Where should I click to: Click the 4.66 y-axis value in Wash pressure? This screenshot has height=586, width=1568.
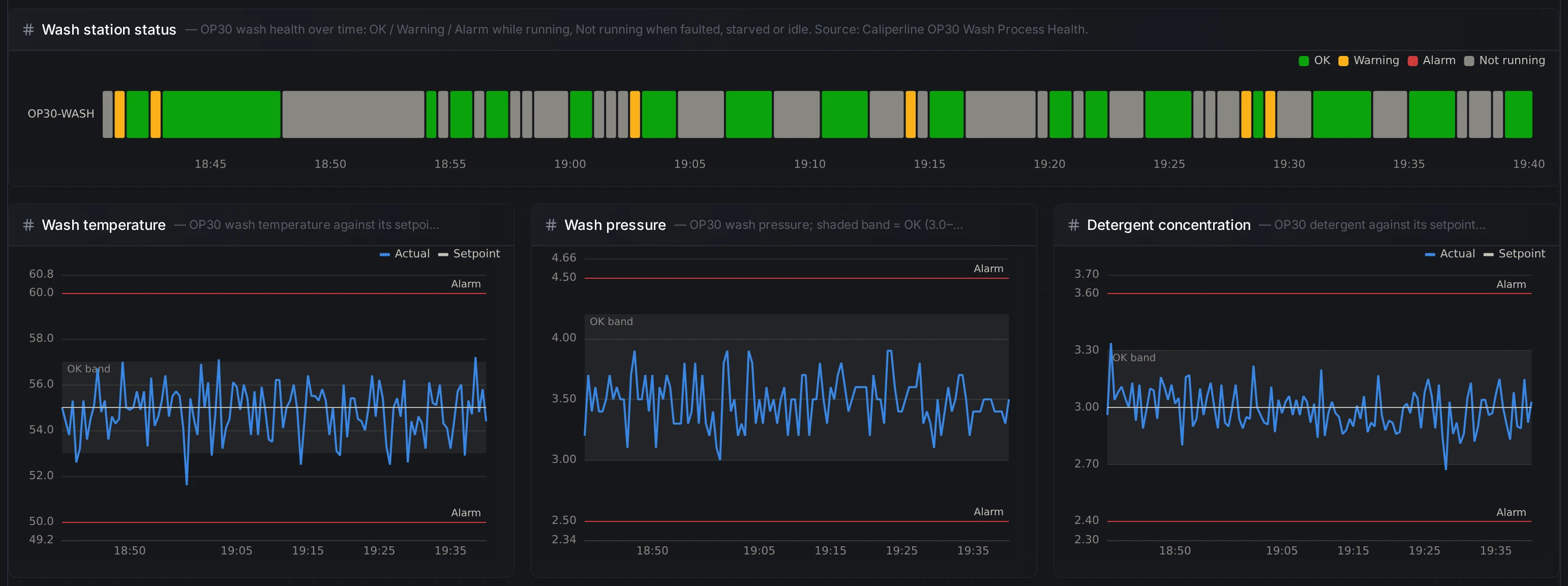[564, 258]
